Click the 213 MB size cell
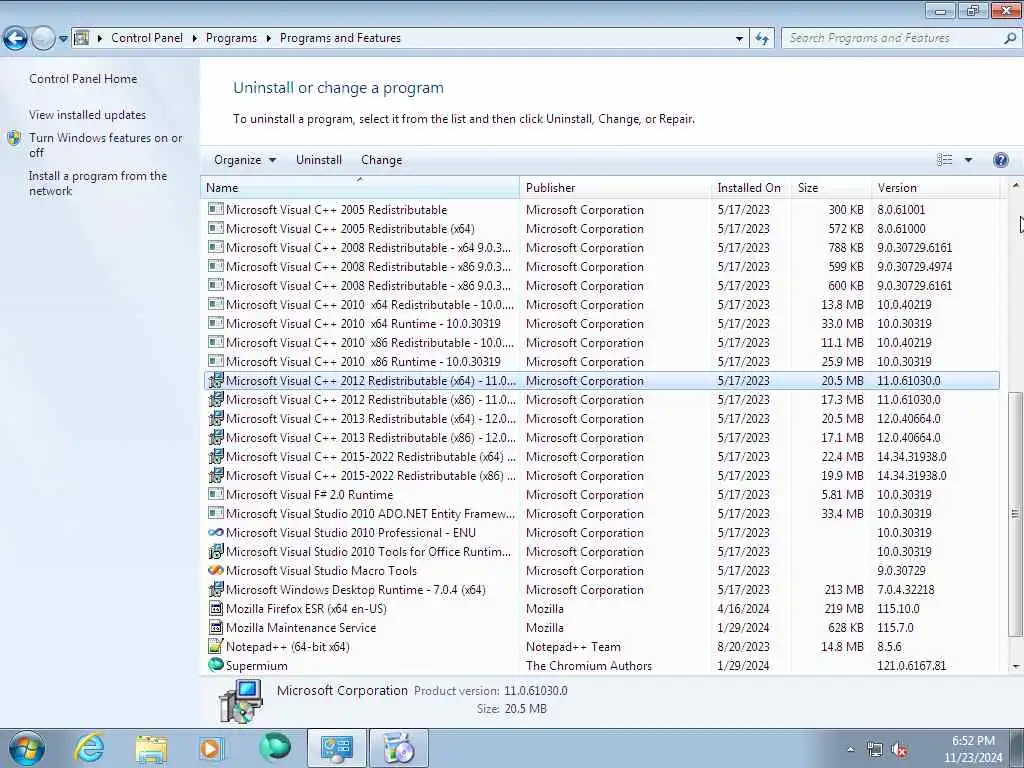 (844, 589)
